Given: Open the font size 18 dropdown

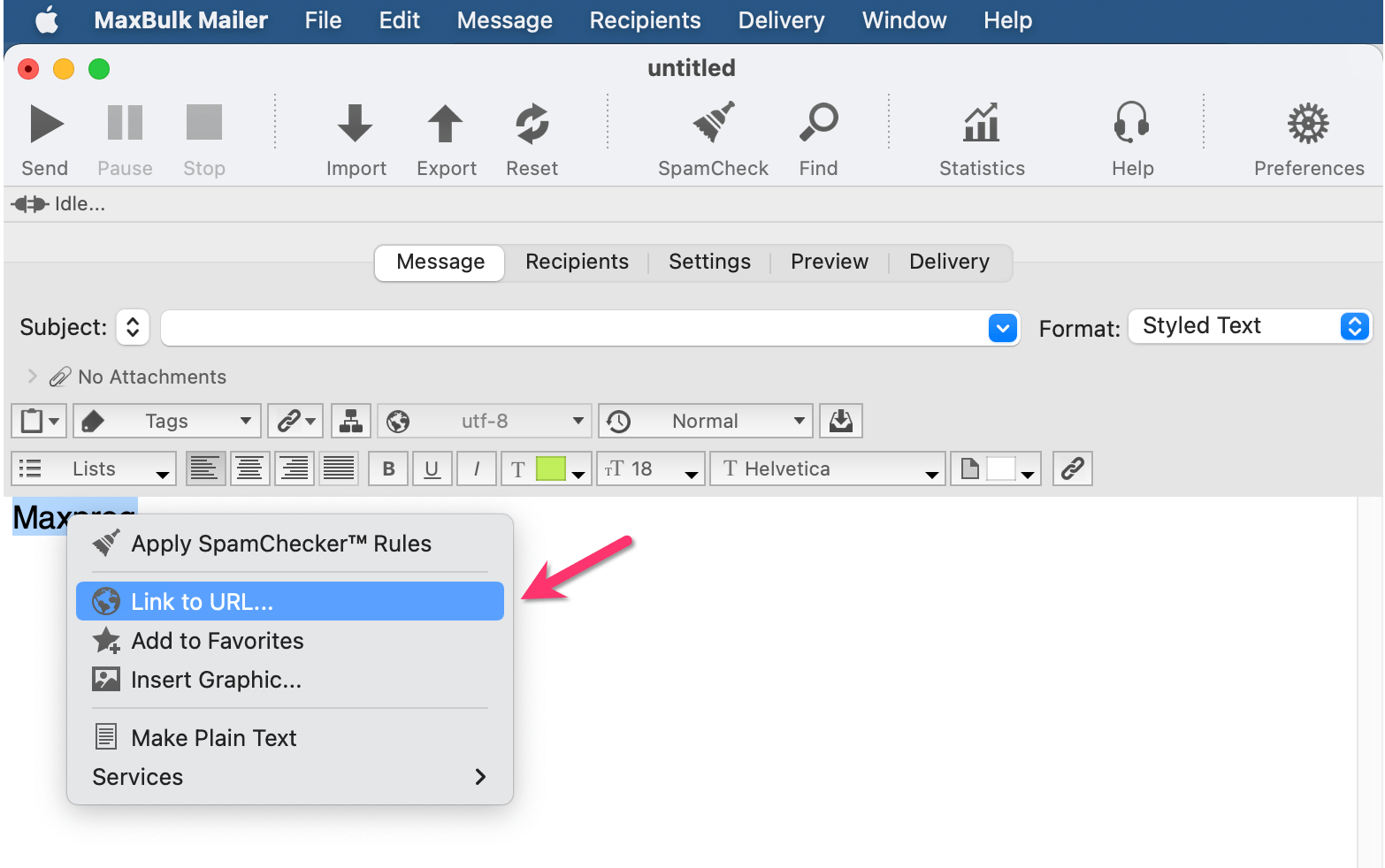Looking at the screenshot, I should pos(651,468).
